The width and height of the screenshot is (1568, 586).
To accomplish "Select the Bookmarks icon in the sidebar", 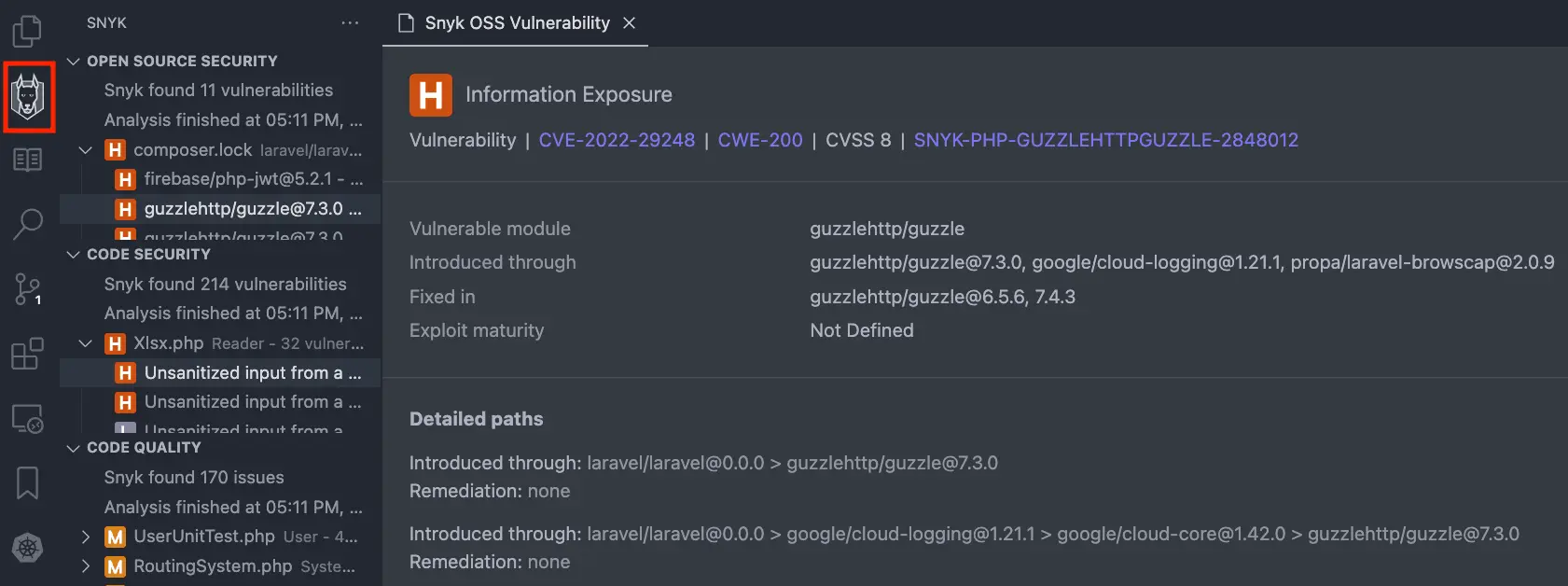I will coord(27,483).
